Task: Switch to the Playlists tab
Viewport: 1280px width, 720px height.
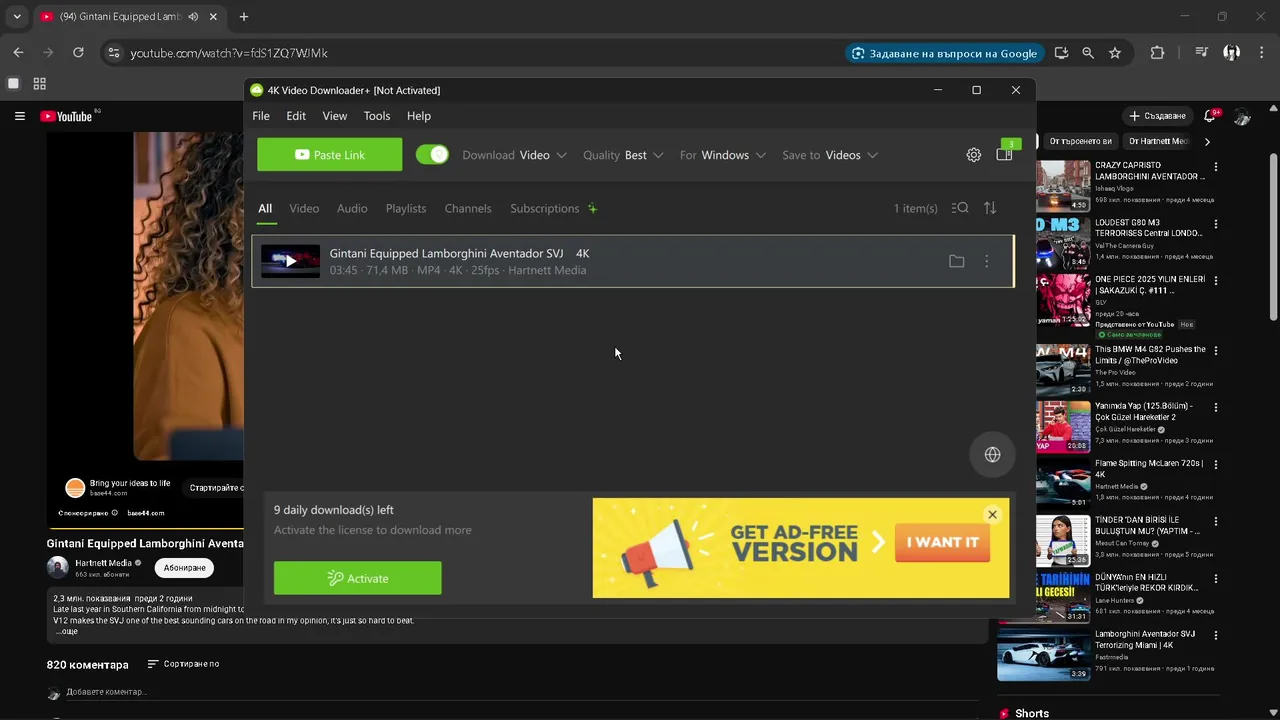Action: point(406,208)
